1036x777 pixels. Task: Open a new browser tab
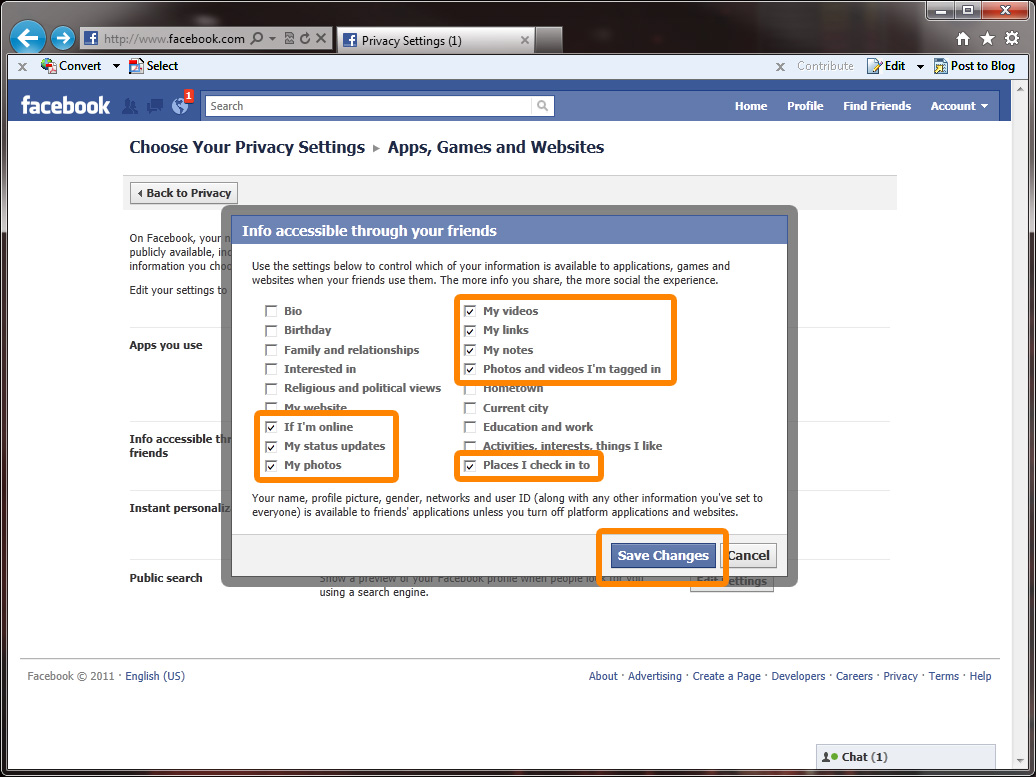tap(548, 40)
